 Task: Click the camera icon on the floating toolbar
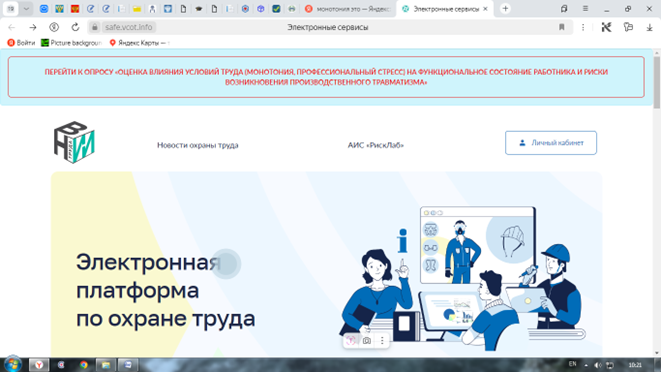pos(367,341)
